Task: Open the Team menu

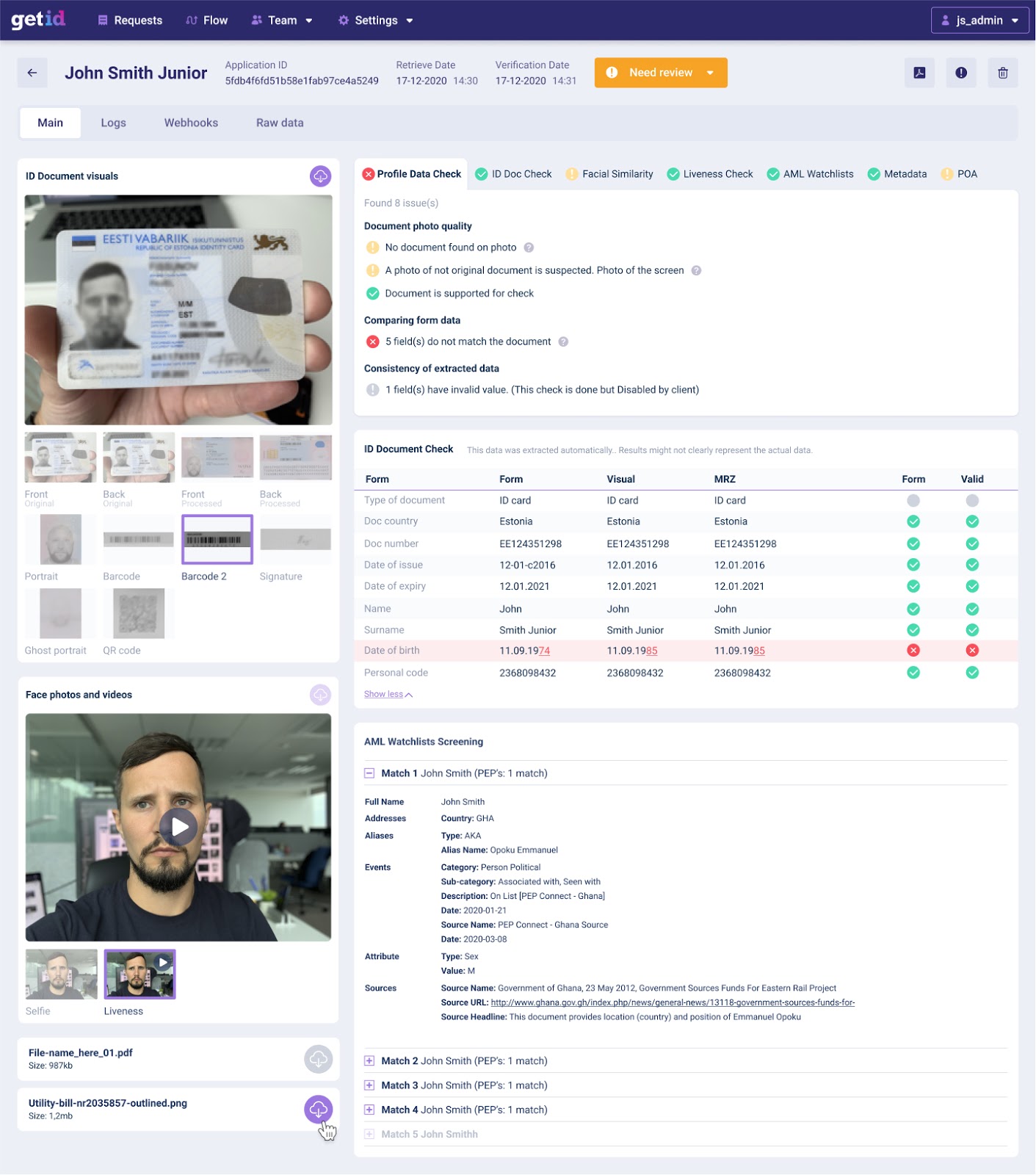Action: [282, 21]
